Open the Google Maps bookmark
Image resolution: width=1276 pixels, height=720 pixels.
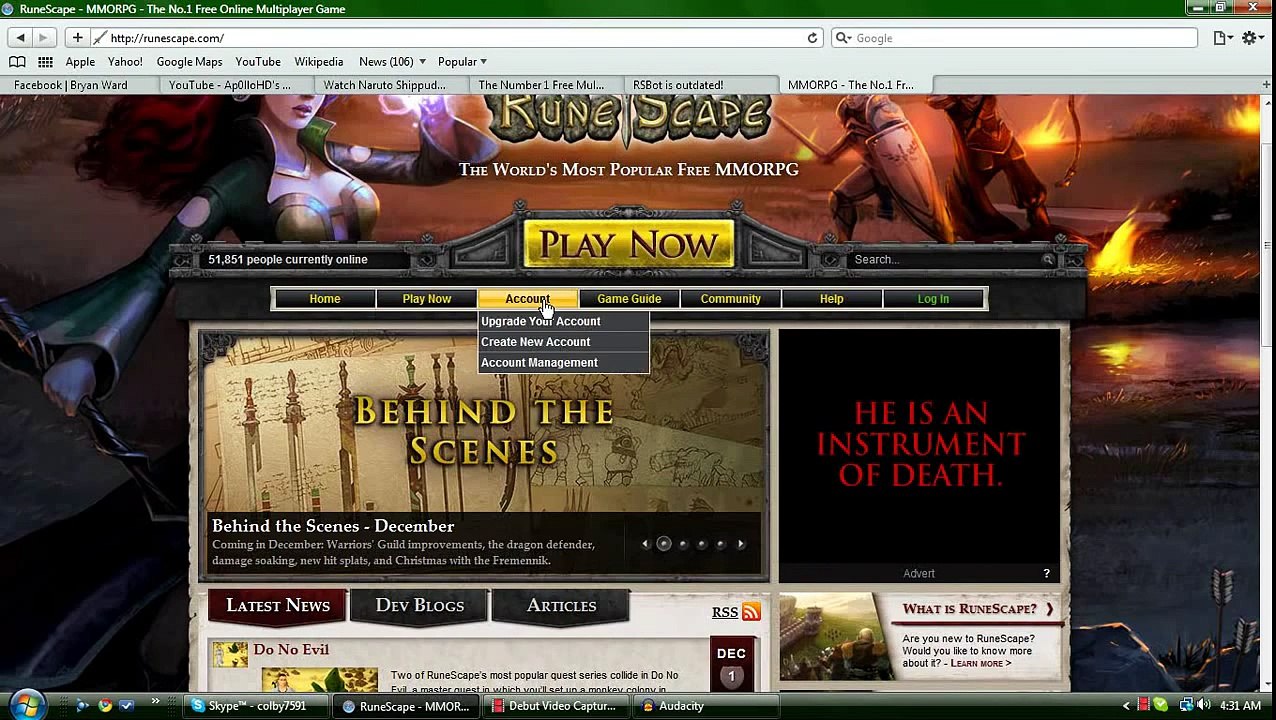(x=189, y=62)
